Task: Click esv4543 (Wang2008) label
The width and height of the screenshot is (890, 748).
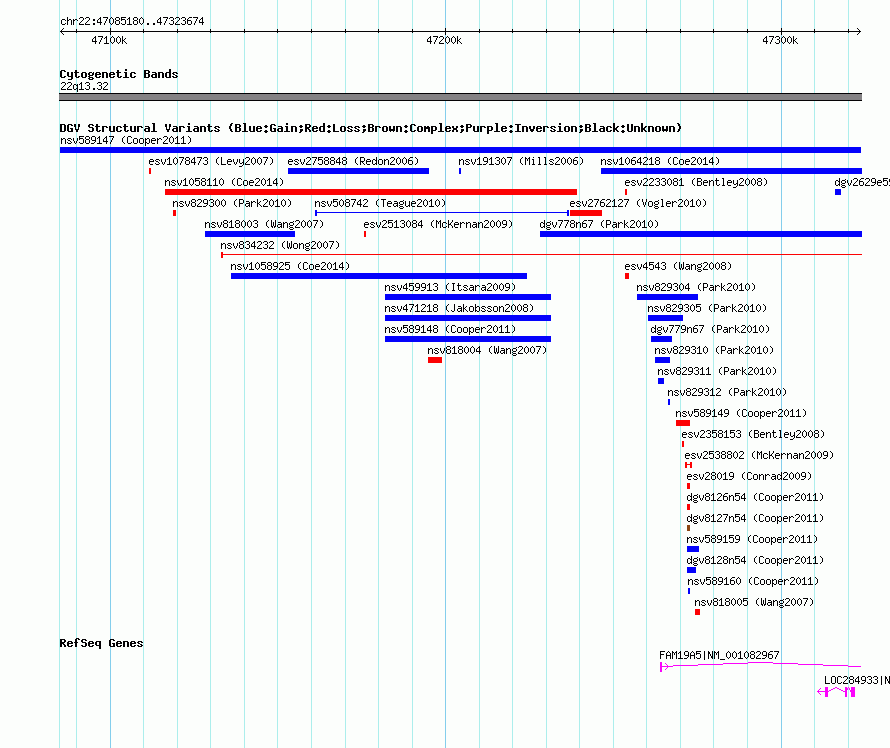Action: [678, 266]
